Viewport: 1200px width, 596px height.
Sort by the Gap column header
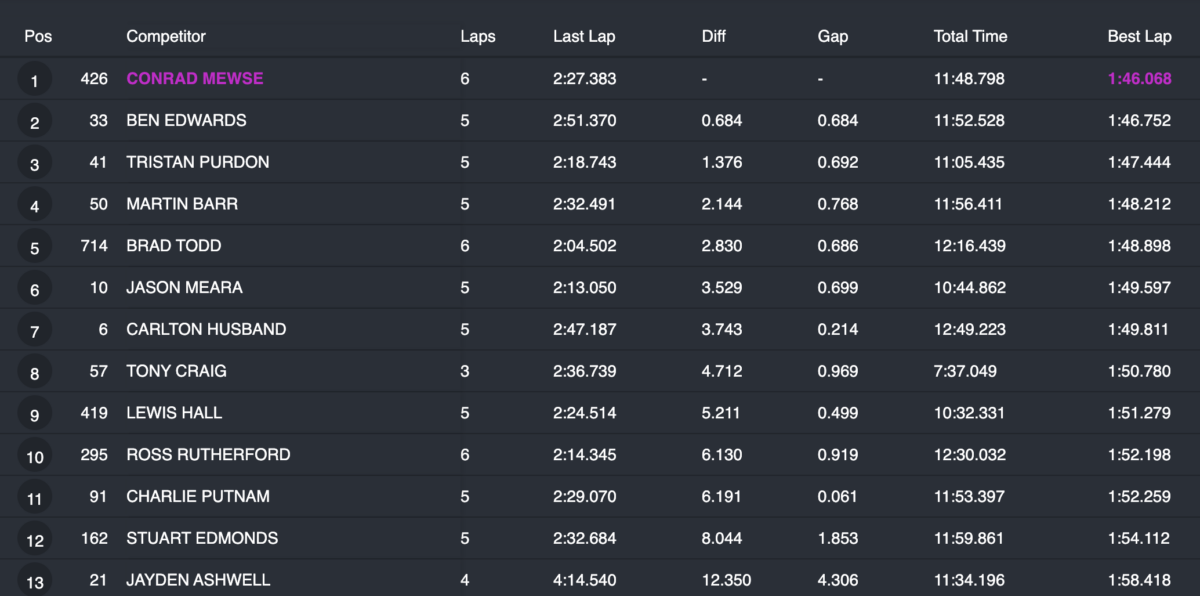tap(832, 37)
